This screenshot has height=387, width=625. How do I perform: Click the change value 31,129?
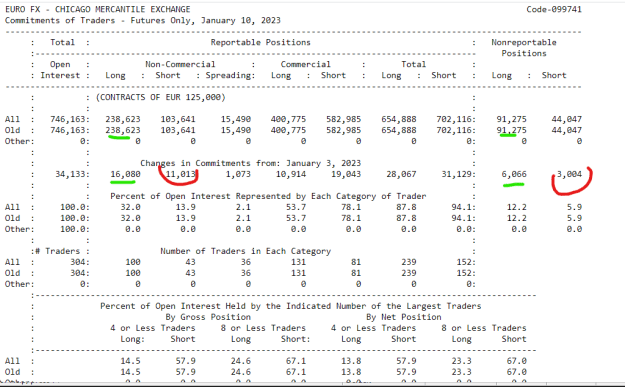coord(457,174)
